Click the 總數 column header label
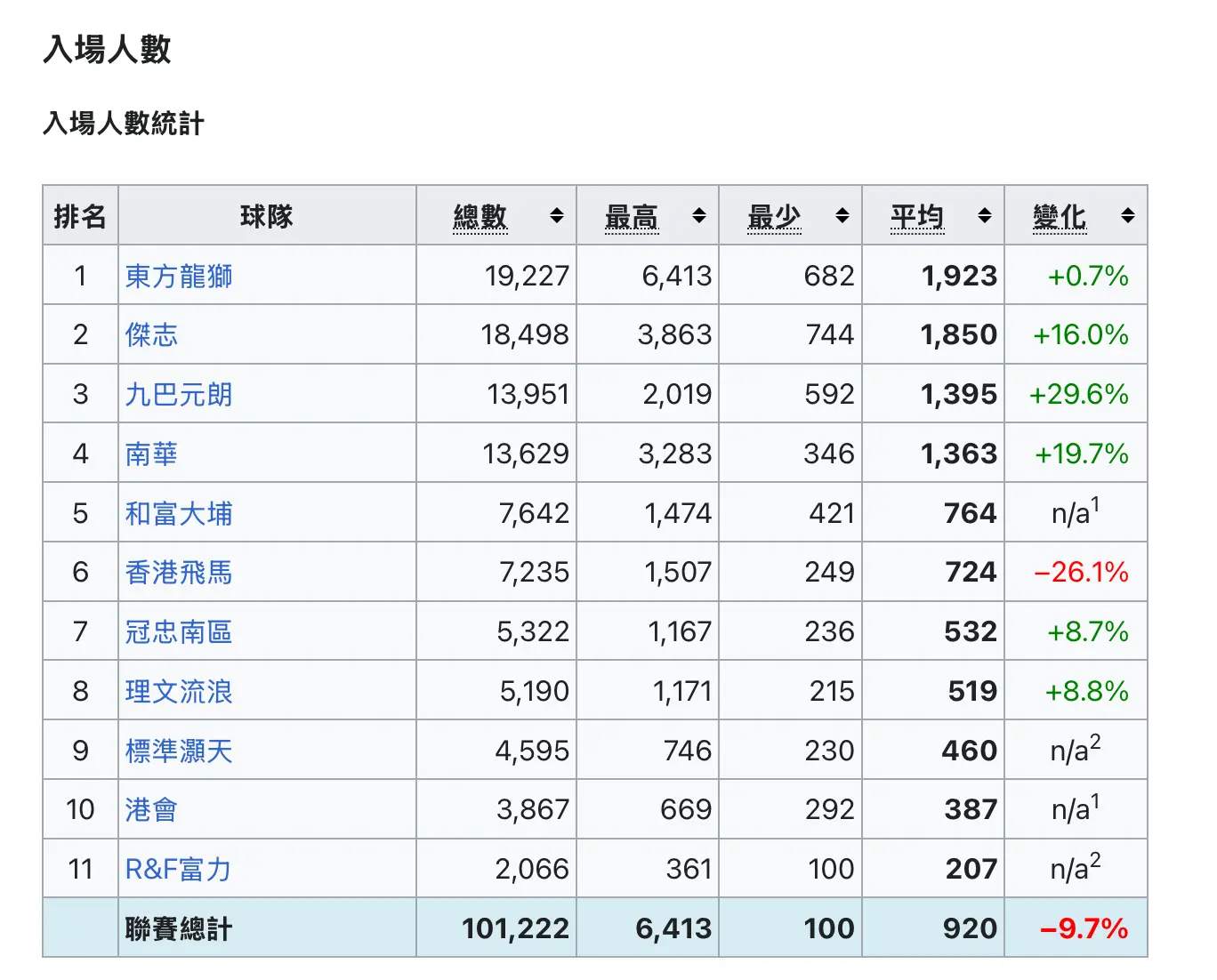 (x=480, y=216)
